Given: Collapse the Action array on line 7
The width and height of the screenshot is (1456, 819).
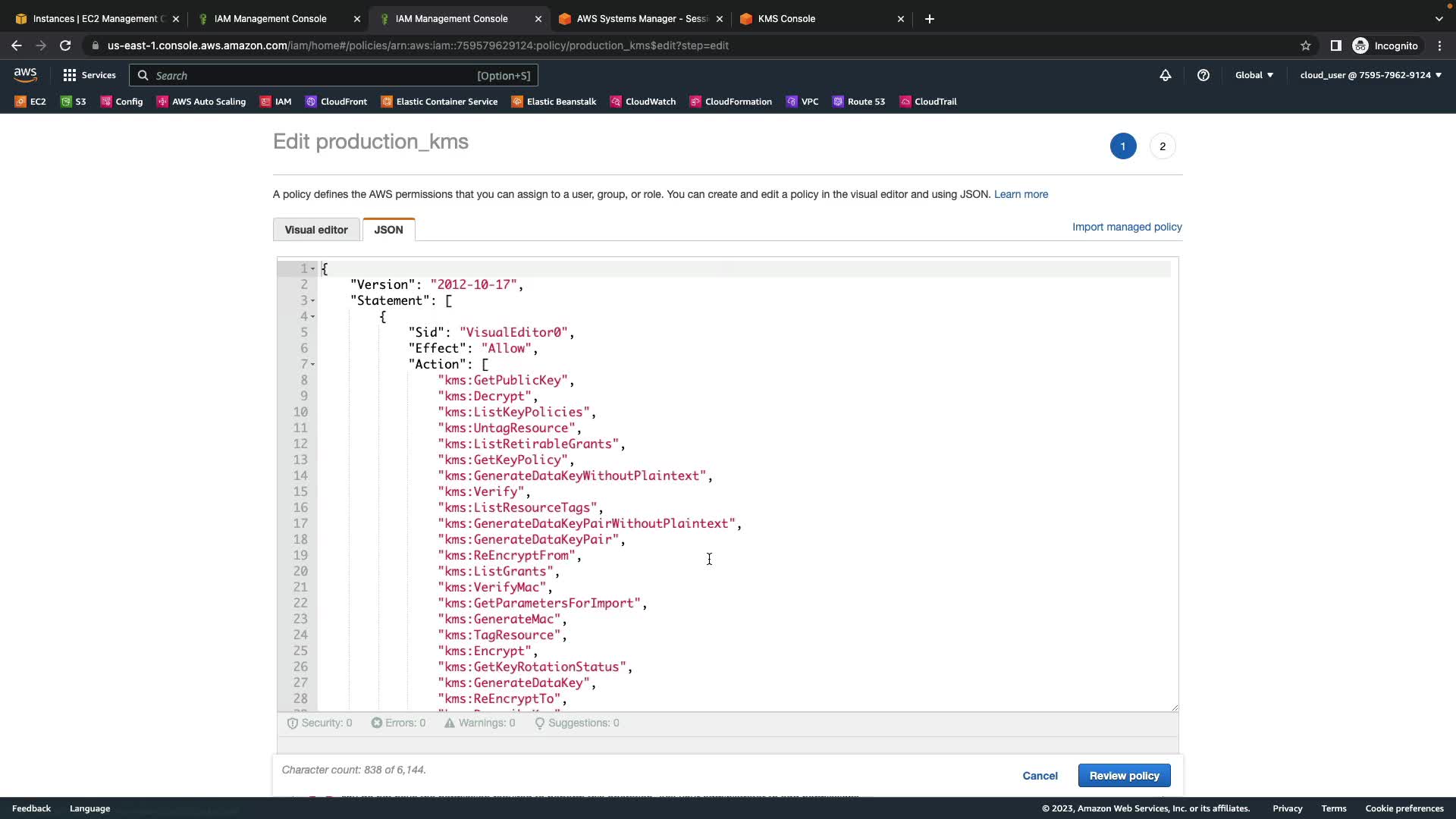Looking at the screenshot, I should tap(312, 365).
